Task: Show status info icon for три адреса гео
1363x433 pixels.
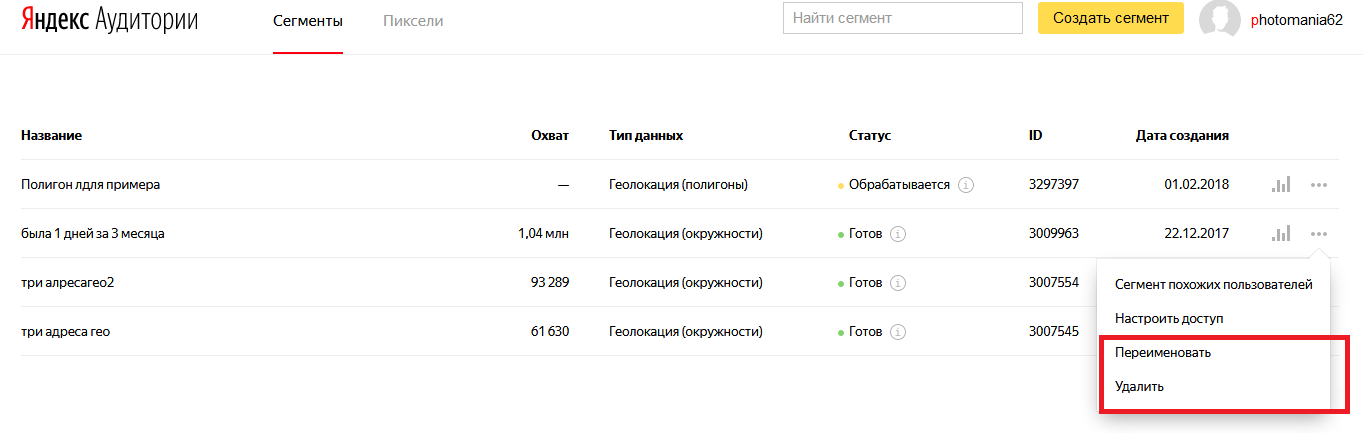Action: (x=898, y=332)
